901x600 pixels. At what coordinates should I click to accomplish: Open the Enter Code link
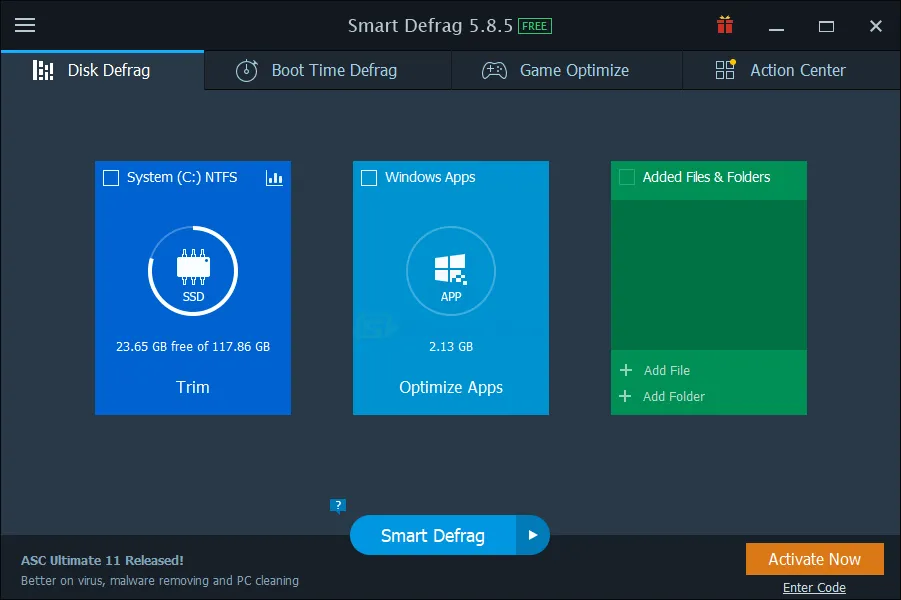(x=814, y=587)
